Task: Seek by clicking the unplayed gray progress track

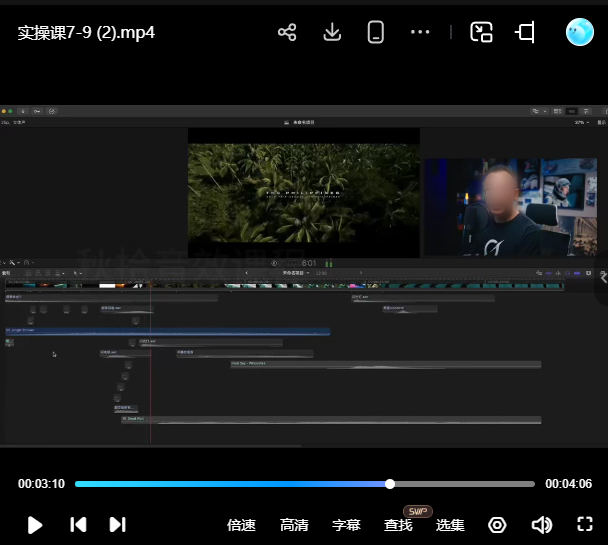Action: (465, 484)
